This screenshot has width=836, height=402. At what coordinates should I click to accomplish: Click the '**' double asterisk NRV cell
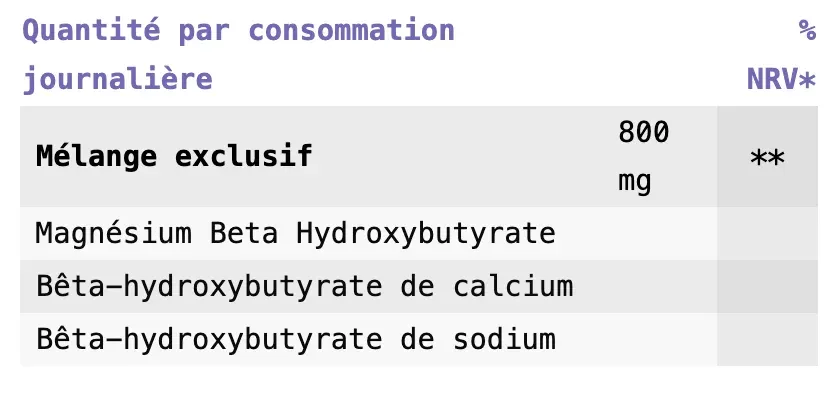(x=767, y=157)
